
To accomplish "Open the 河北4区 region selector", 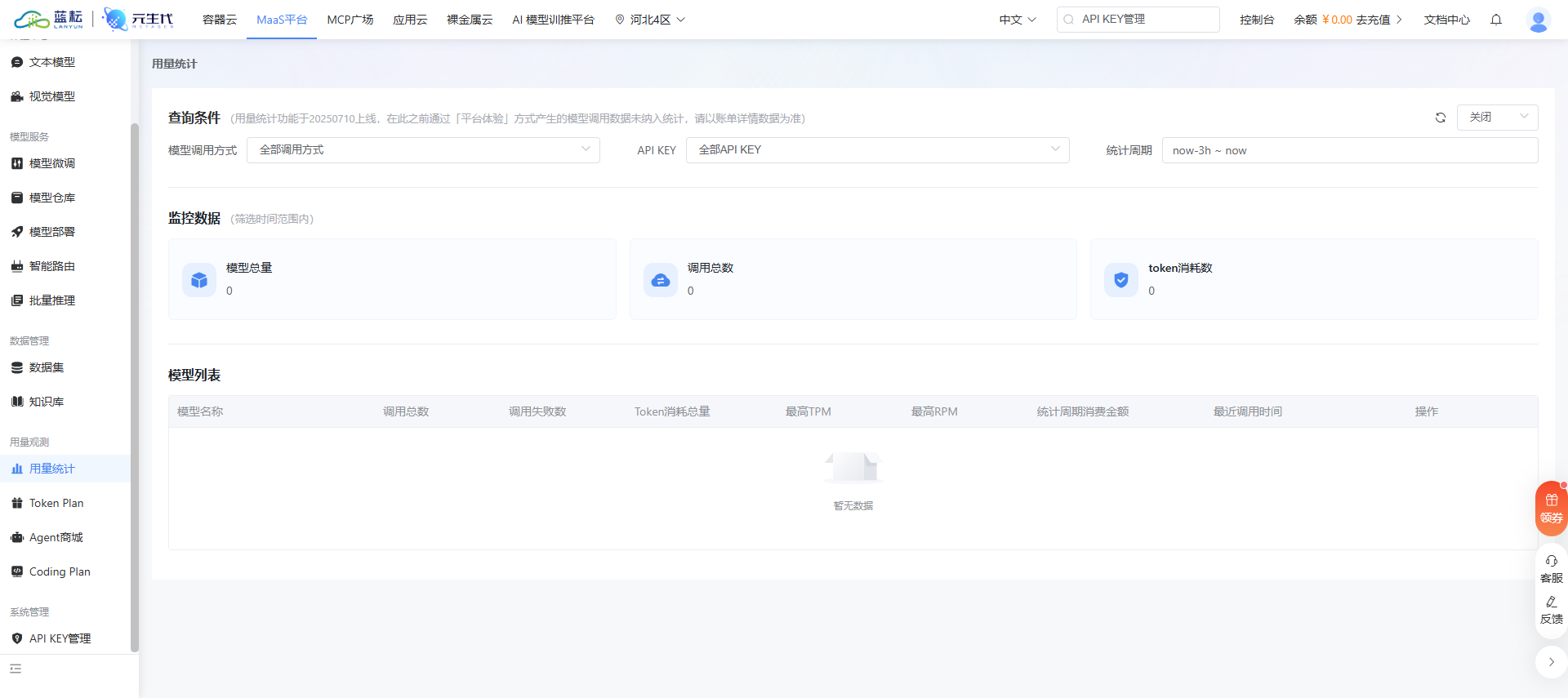I will pos(650,20).
